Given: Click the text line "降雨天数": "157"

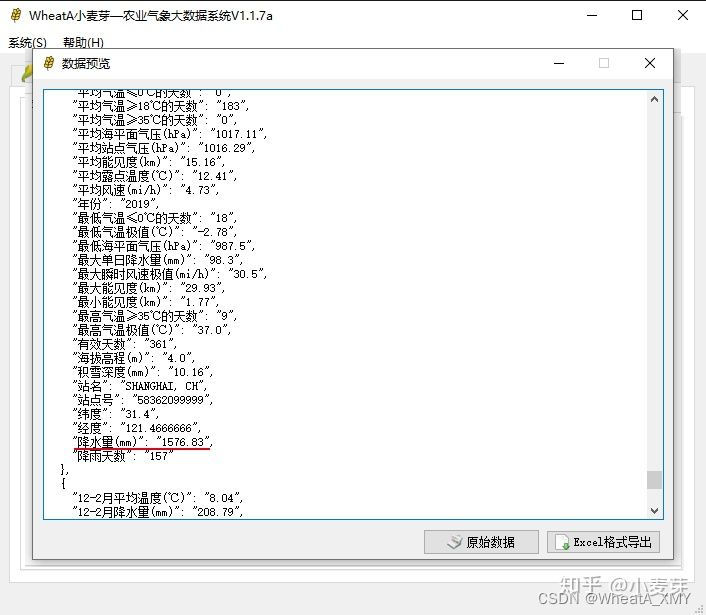Looking at the screenshot, I should tap(123, 456).
